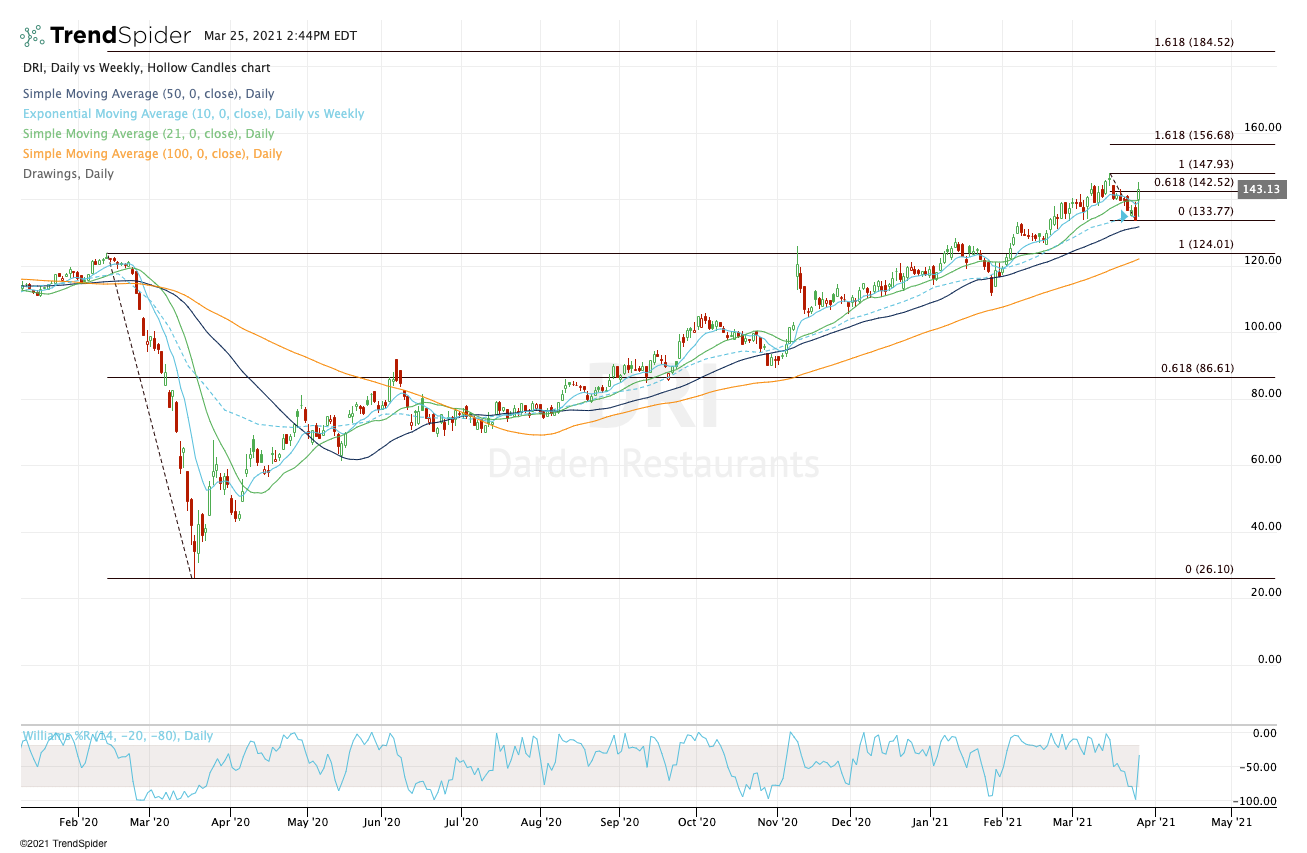
Task: Select the Simple Moving Average 100 legend entry
Action: tap(151, 154)
